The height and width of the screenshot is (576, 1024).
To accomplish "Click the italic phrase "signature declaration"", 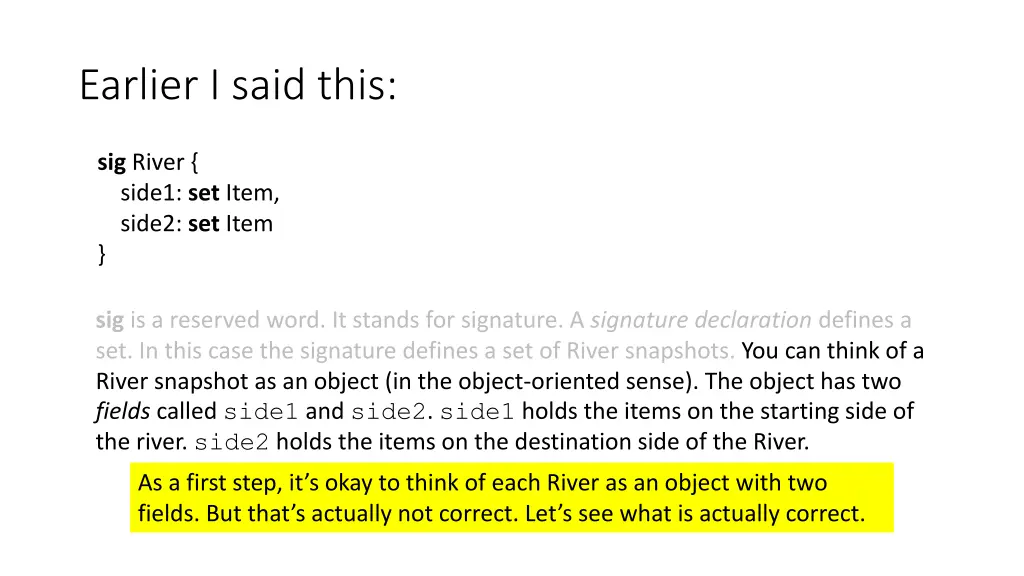I will point(701,320).
